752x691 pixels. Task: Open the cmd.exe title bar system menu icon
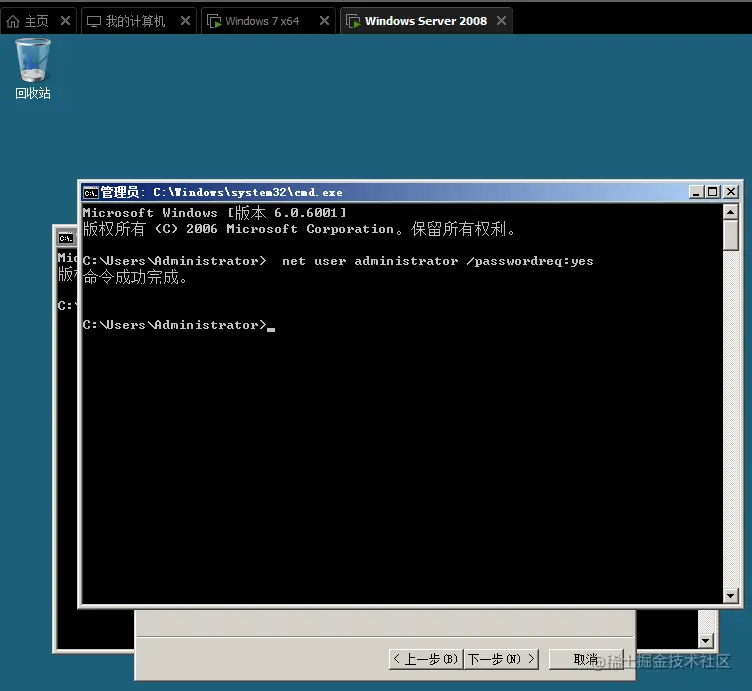click(x=90, y=193)
